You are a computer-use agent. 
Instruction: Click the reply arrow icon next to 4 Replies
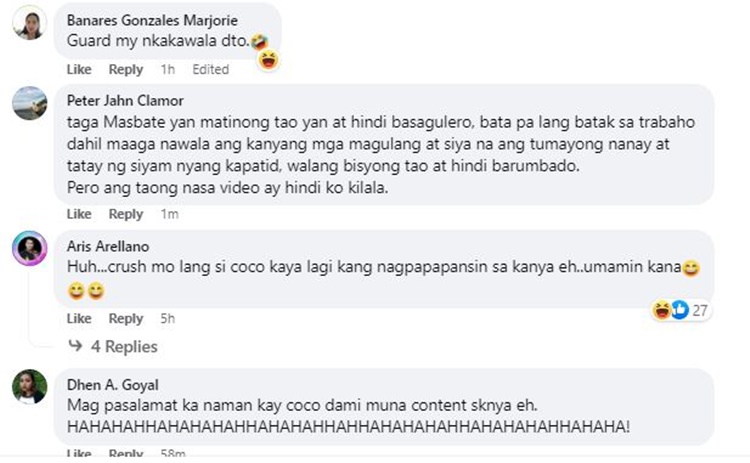click(75, 345)
